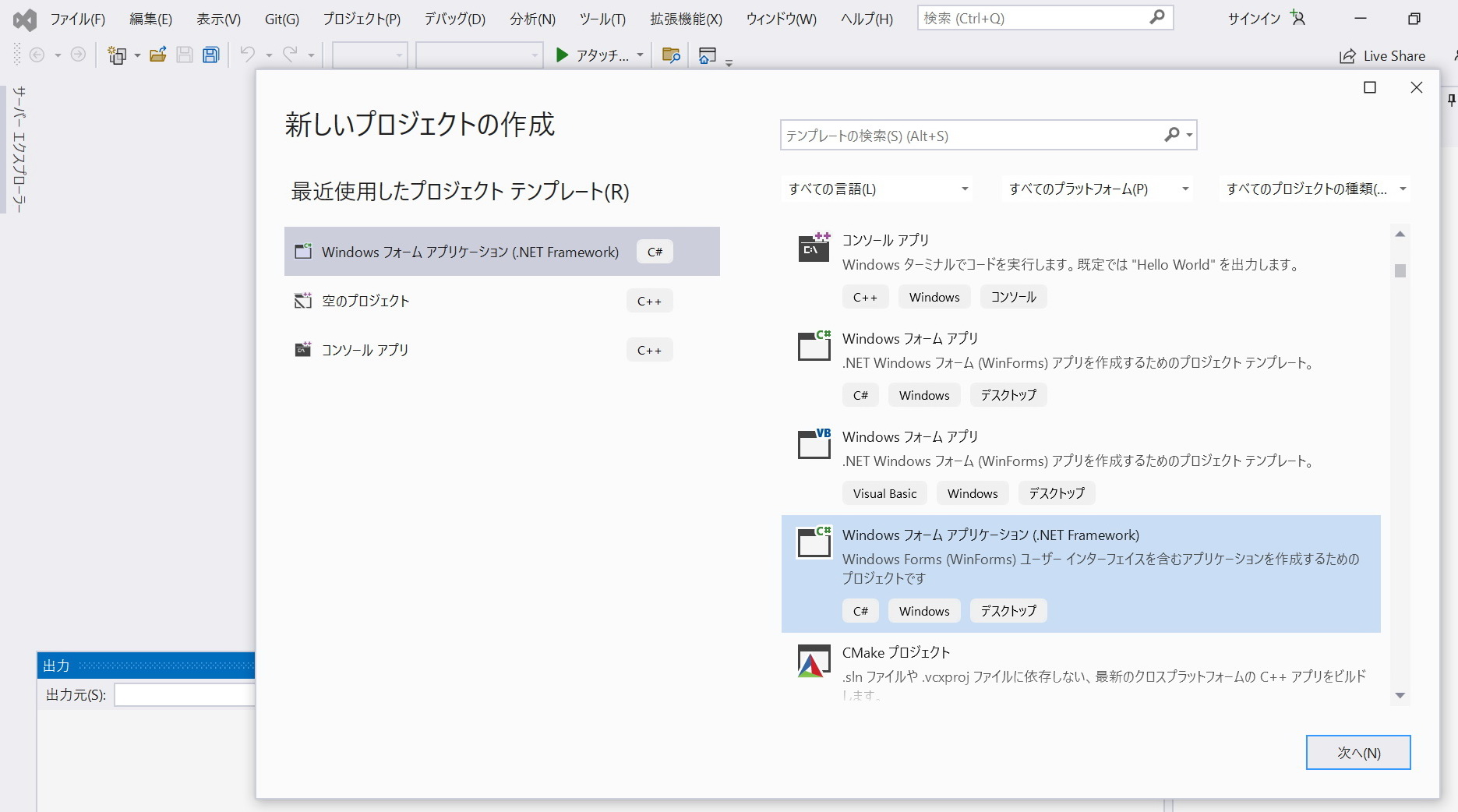Open the solution configuration combo box
The width and height of the screenshot is (1458, 812).
(370, 55)
